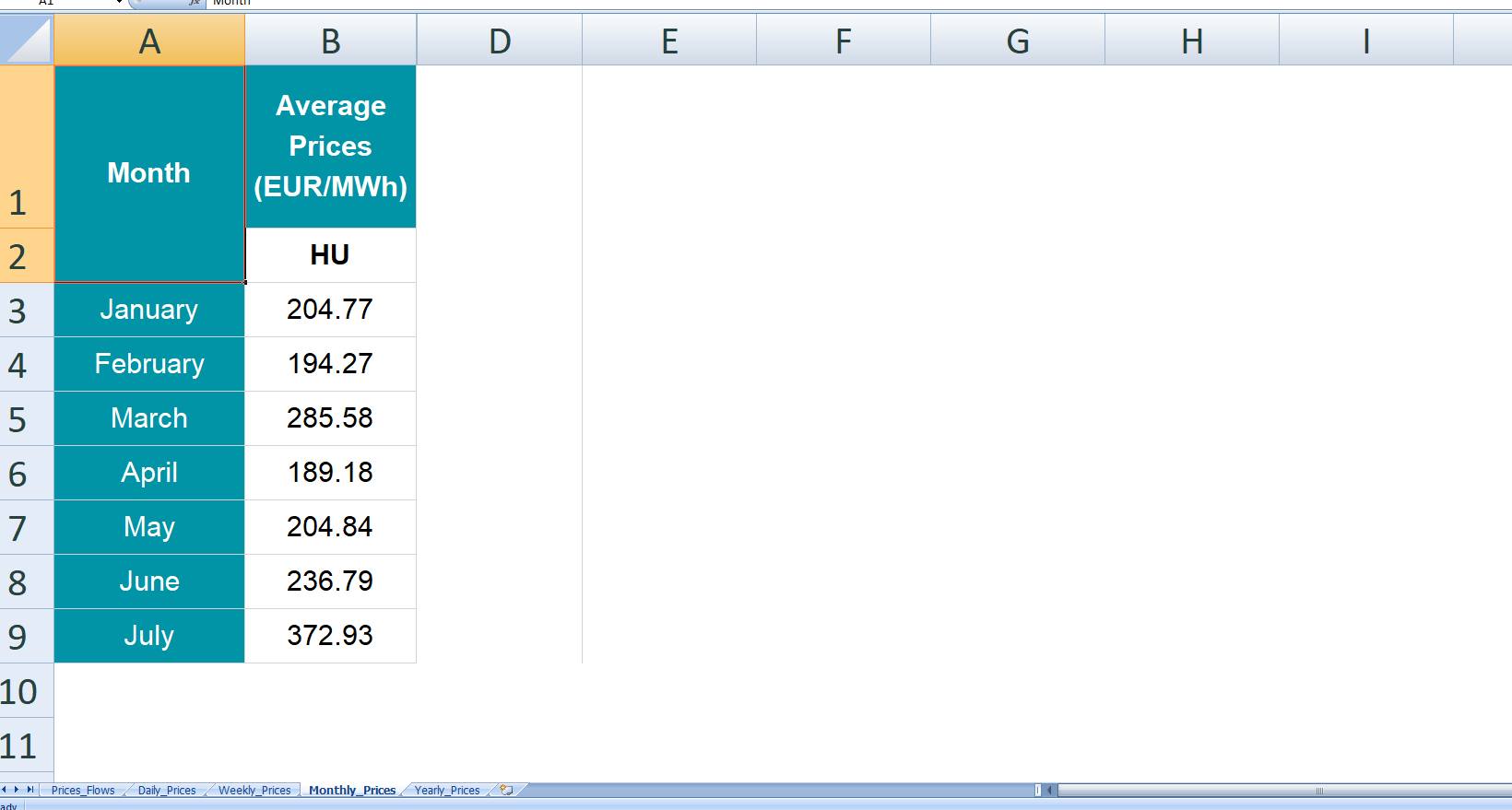Open the Weekly_Prices sheet tab
The image size is (1512, 810).
(x=254, y=791)
